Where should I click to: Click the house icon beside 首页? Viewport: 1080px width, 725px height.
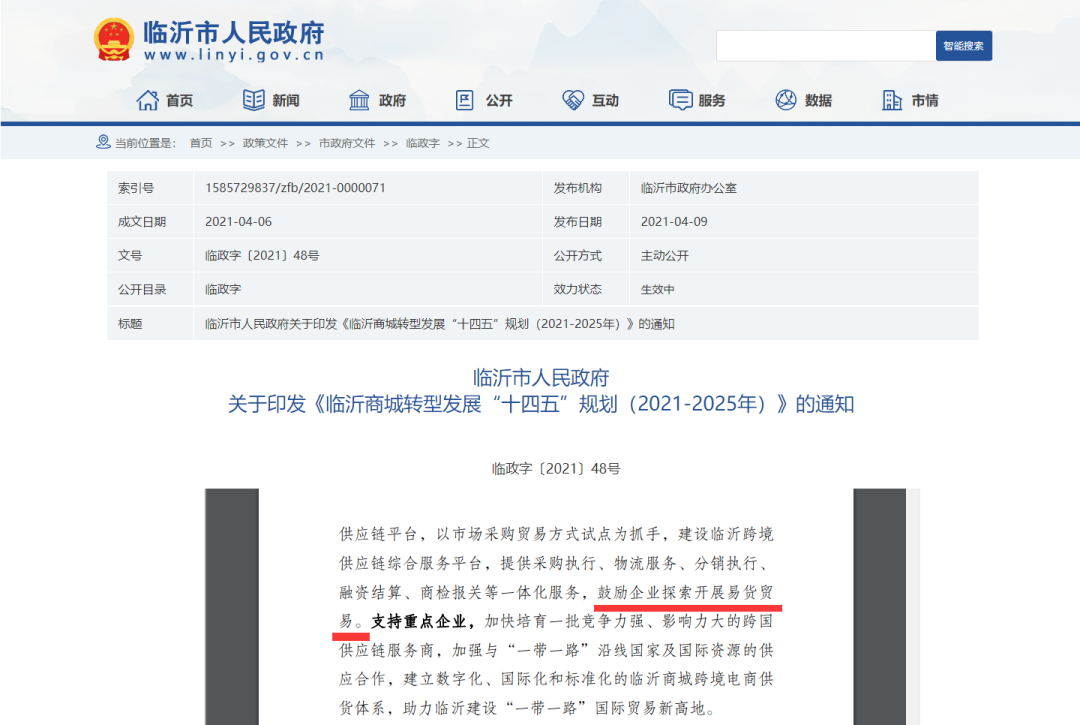click(148, 100)
